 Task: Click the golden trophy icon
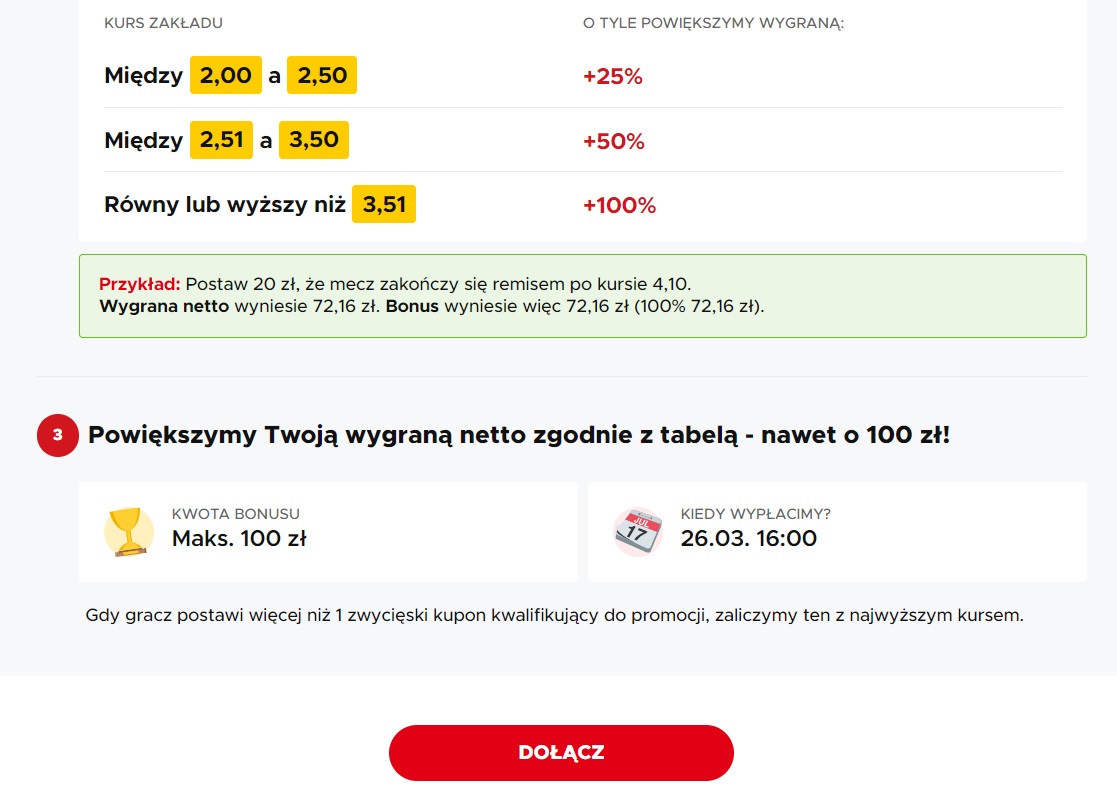[x=129, y=531]
